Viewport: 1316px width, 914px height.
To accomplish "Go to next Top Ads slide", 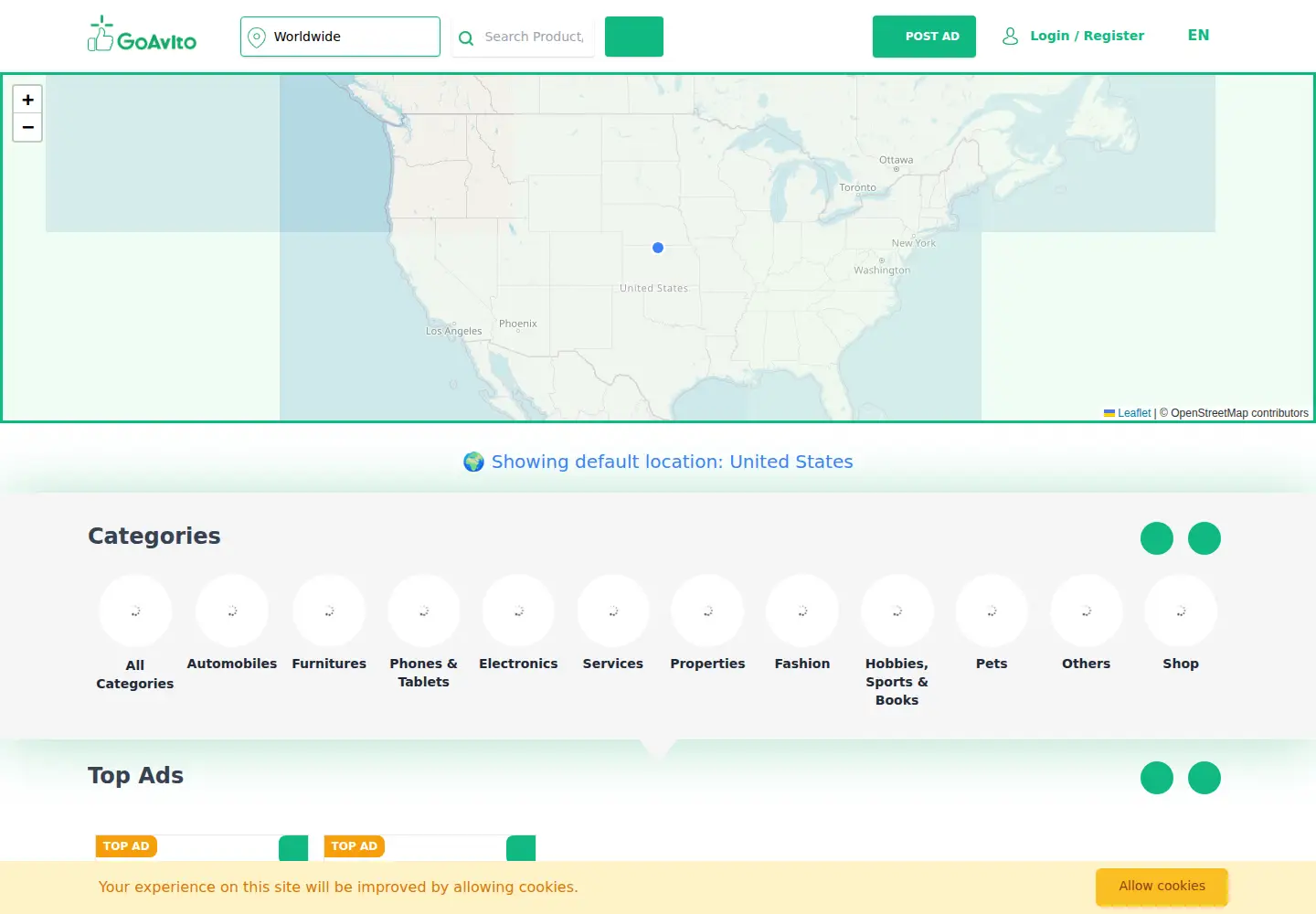I will [x=1205, y=778].
